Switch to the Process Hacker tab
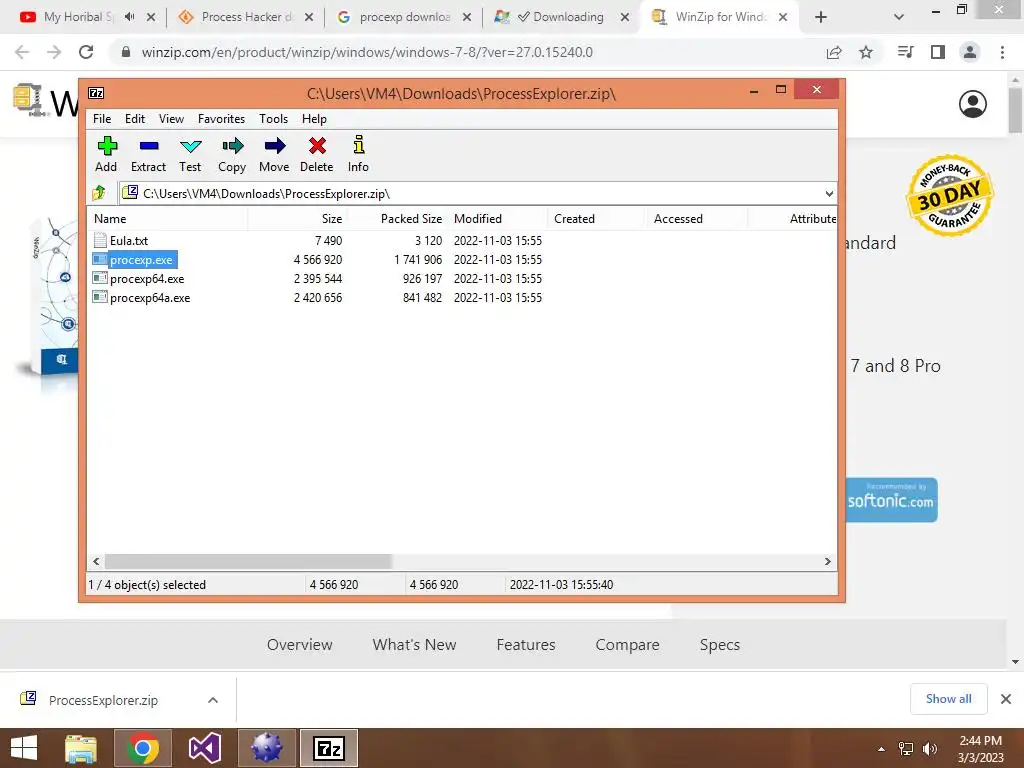Image resolution: width=1024 pixels, height=768 pixels. (x=246, y=17)
